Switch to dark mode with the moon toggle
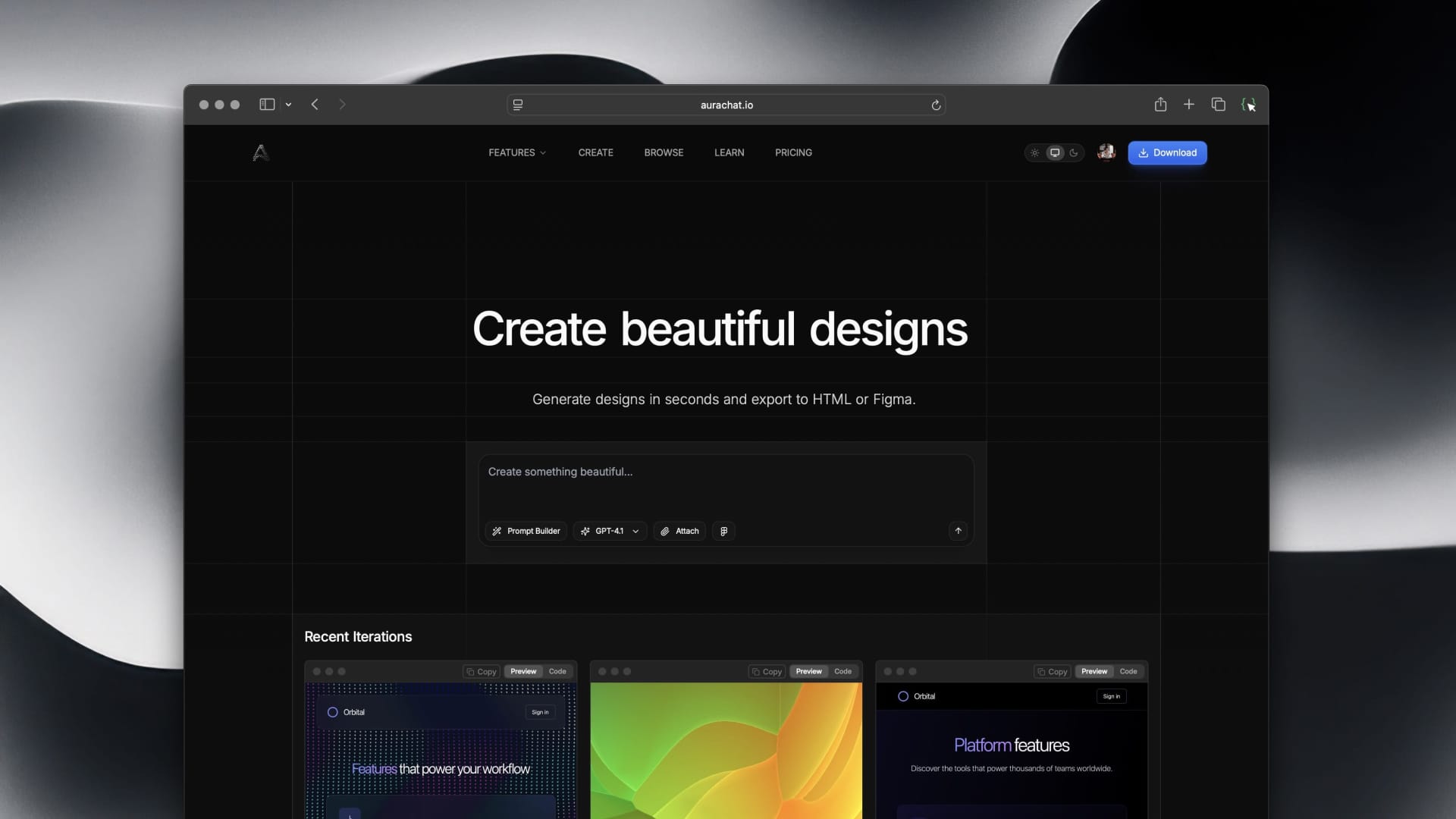1456x819 pixels. tap(1074, 152)
